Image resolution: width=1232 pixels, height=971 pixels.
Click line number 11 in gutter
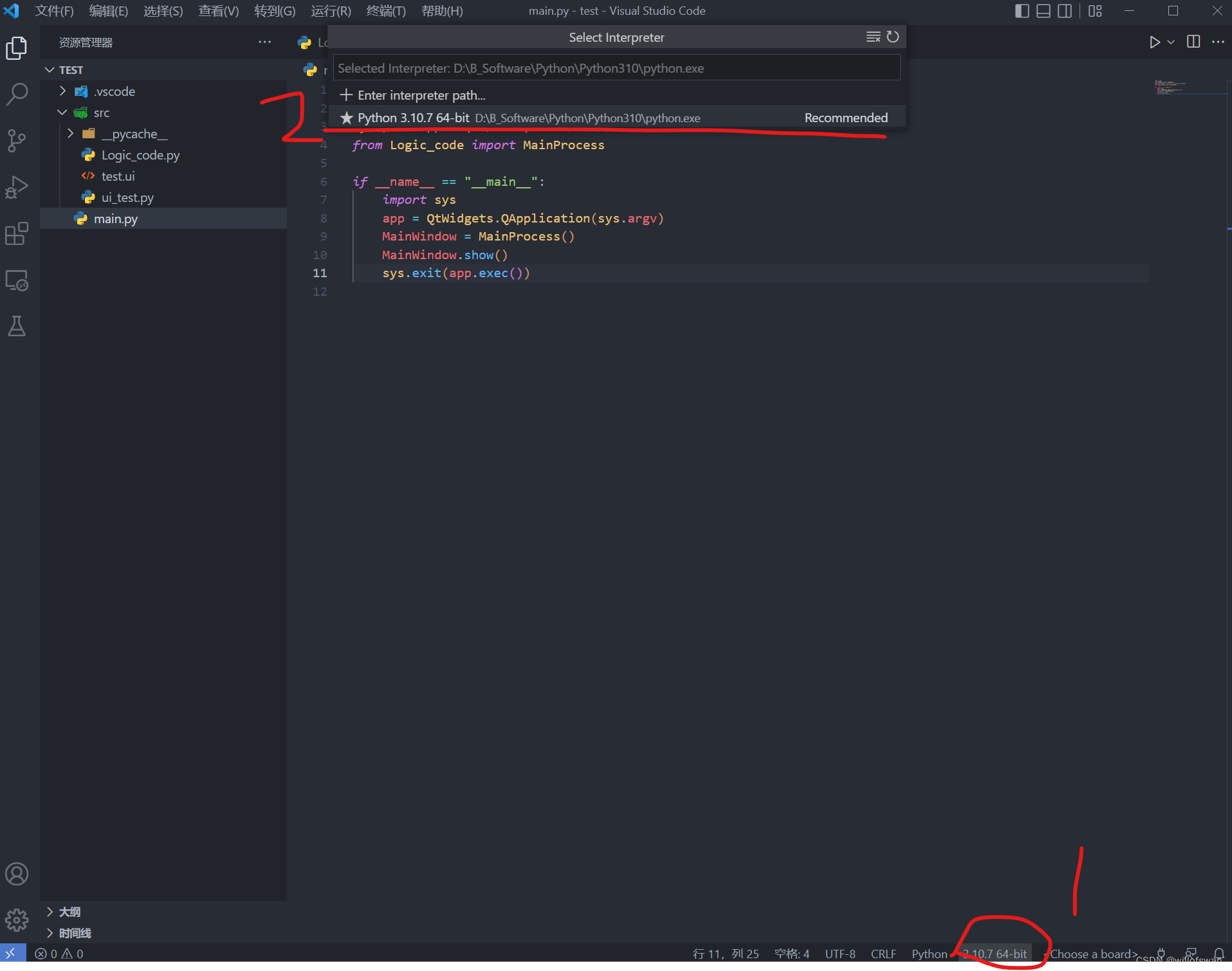[x=320, y=273]
